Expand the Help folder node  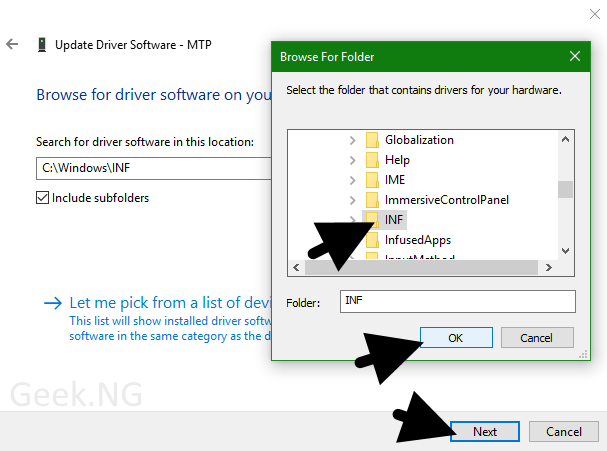click(x=352, y=160)
